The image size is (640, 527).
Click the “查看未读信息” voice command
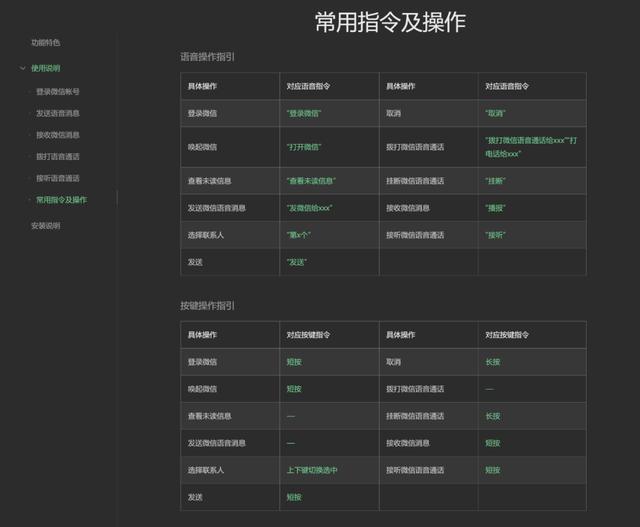[311, 181]
